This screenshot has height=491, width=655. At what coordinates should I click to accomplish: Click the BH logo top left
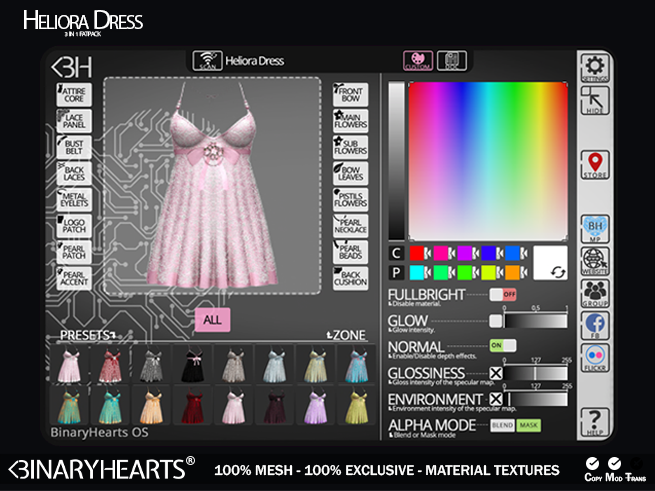(71, 67)
